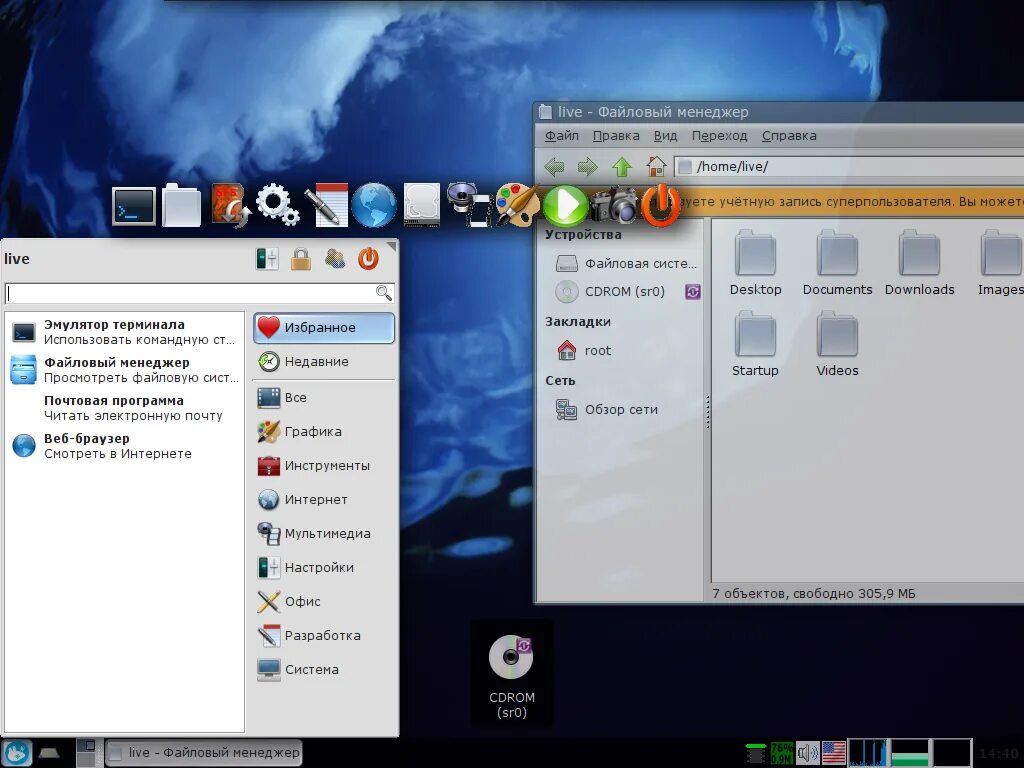The height and width of the screenshot is (768, 1024).
Task: Open the folder icon in the dock
Action: (x=182, y=206)
